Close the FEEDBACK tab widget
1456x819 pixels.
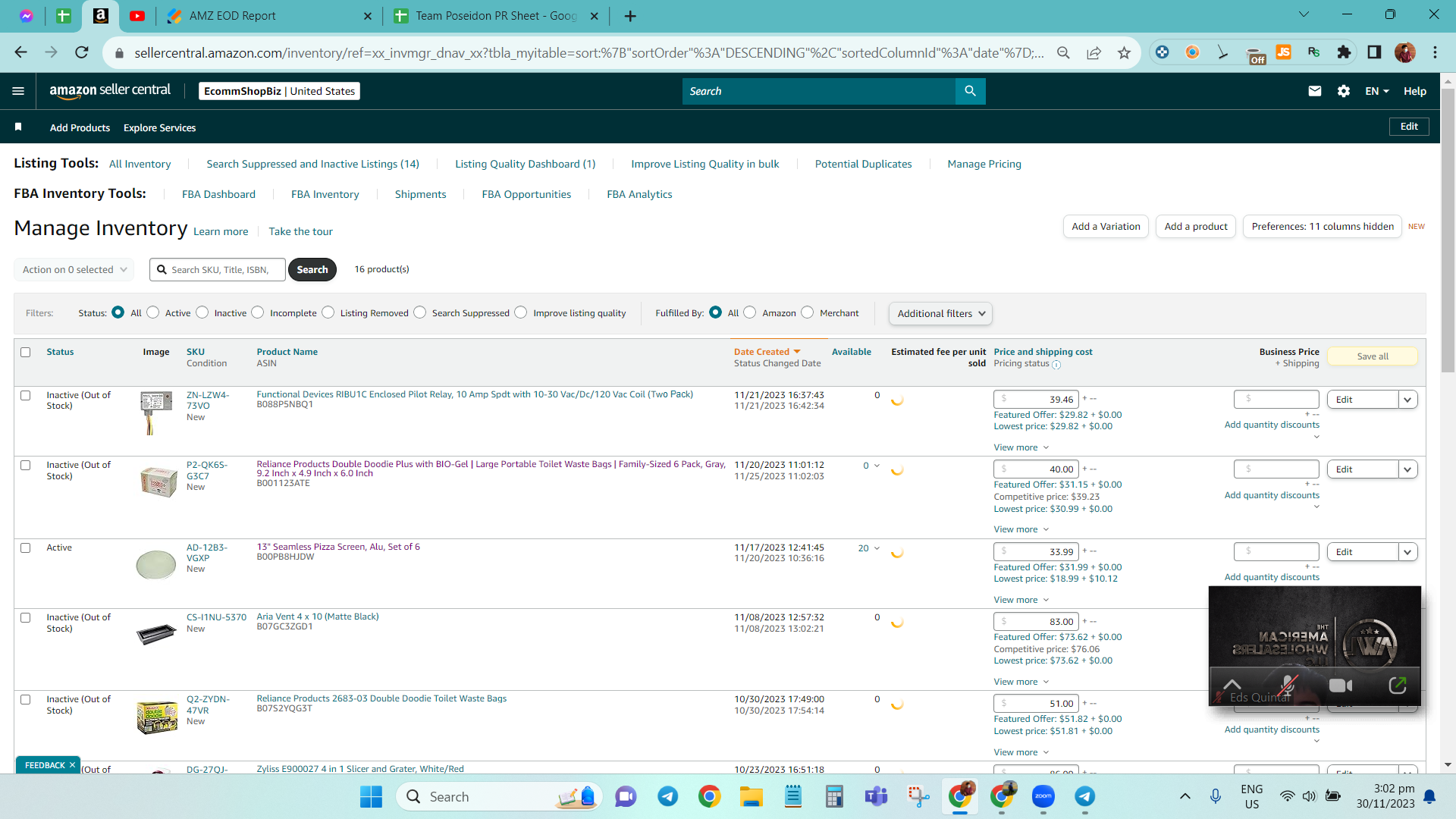pos(72,764)
